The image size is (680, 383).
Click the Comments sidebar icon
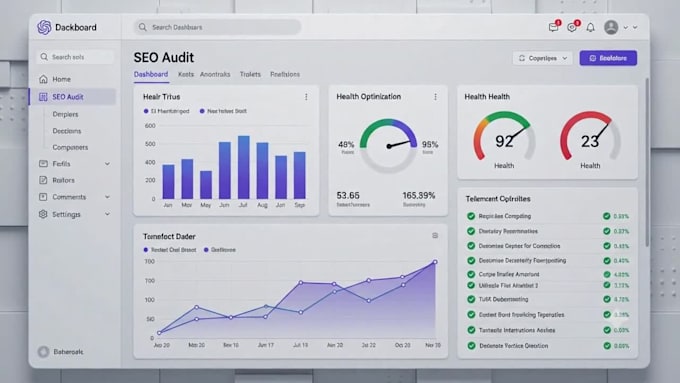click(x=43, y=197)
